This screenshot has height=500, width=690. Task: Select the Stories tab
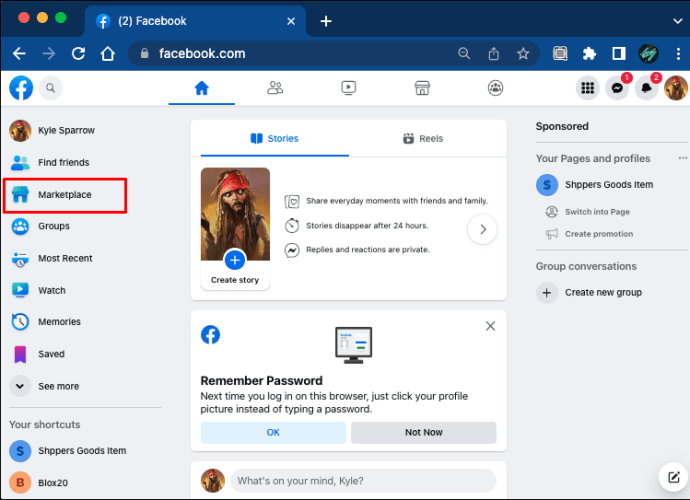(x=275, y=139)
